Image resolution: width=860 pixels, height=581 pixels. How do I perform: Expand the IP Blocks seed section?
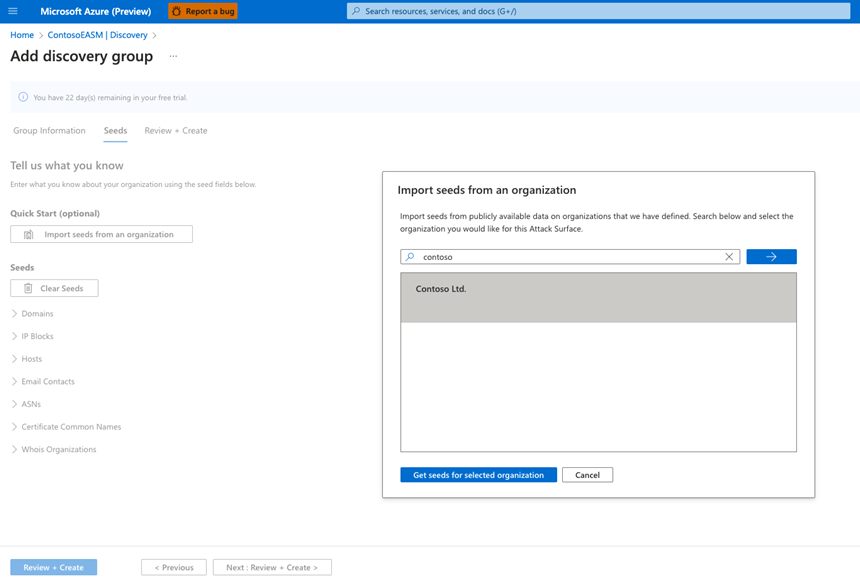pyautogui.click(x=14, y=336)
